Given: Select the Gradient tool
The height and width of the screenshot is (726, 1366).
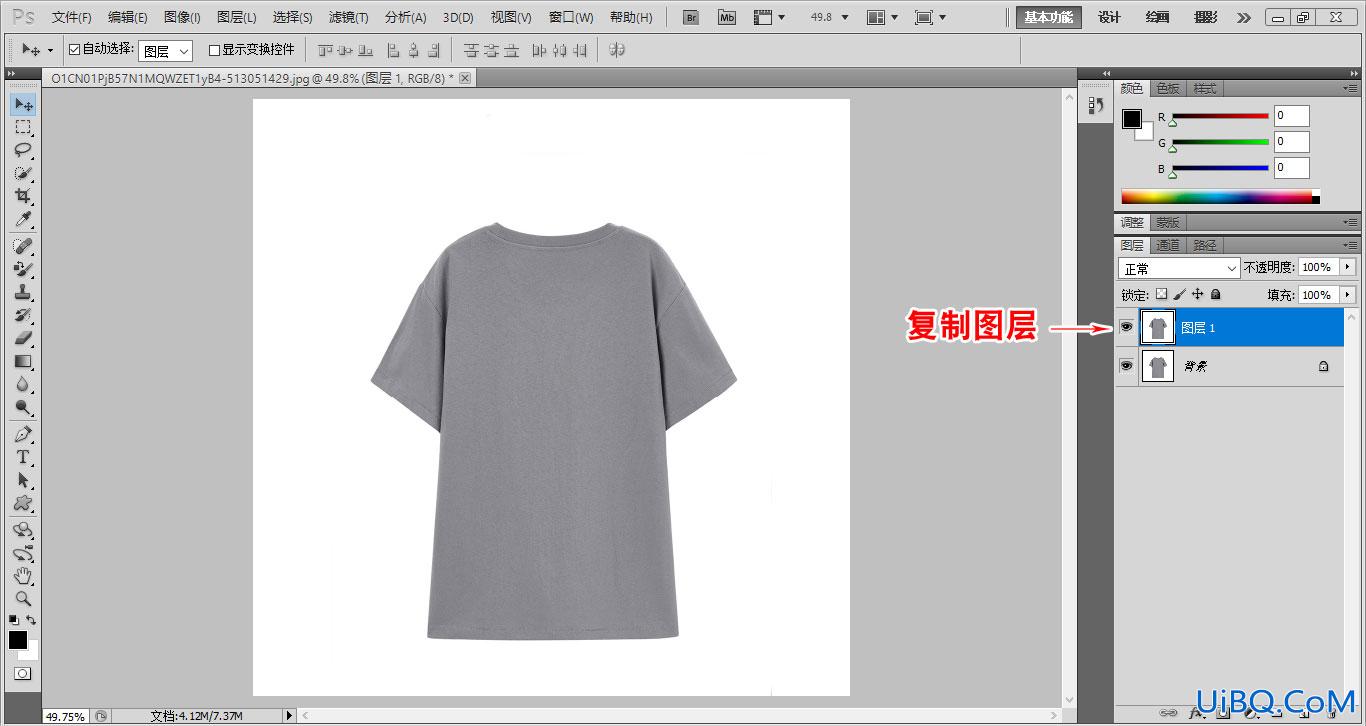Looking at the screenshot, I should click(x=23, y=361).
